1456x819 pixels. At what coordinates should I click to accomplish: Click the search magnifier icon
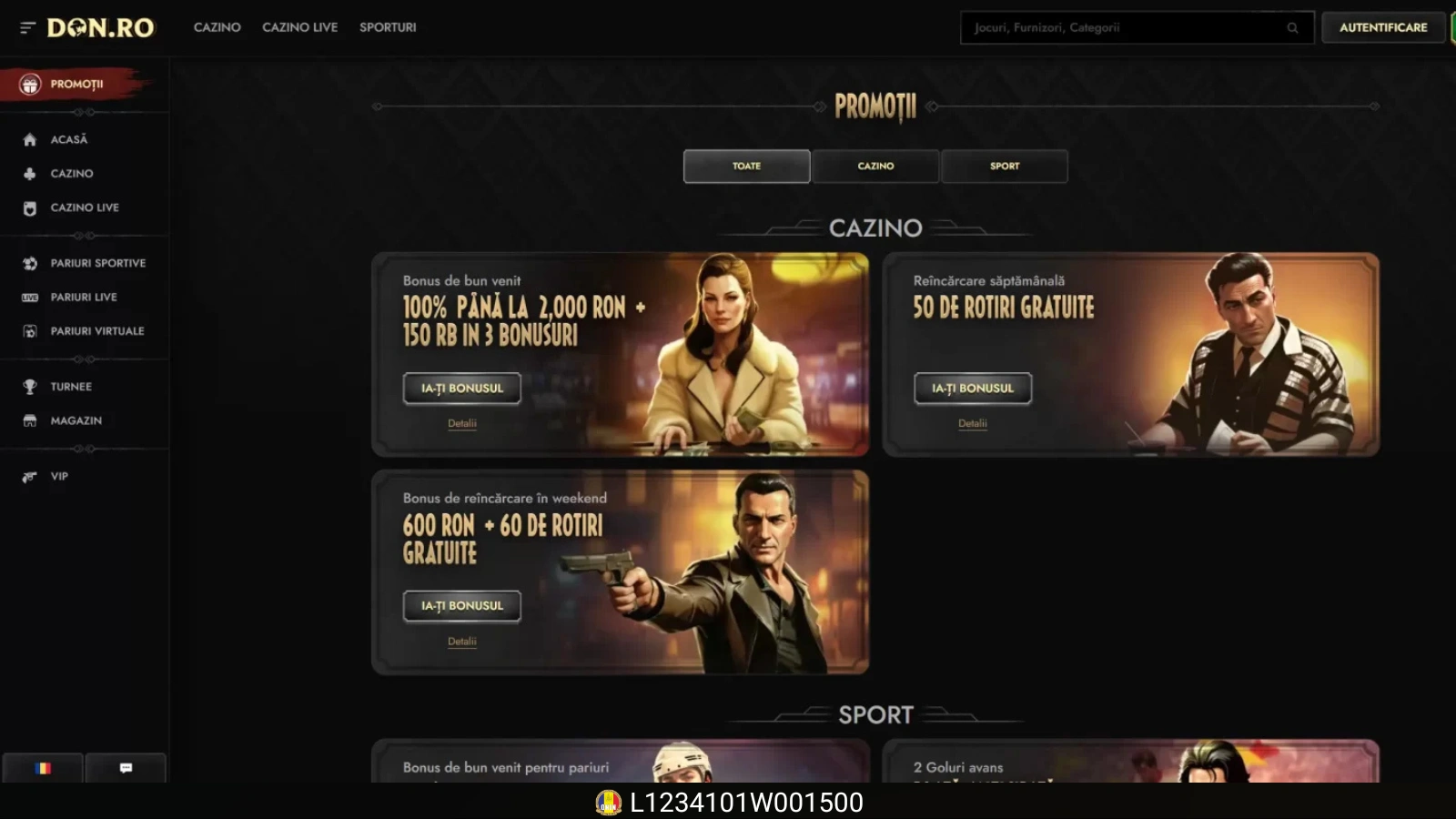1292,28
